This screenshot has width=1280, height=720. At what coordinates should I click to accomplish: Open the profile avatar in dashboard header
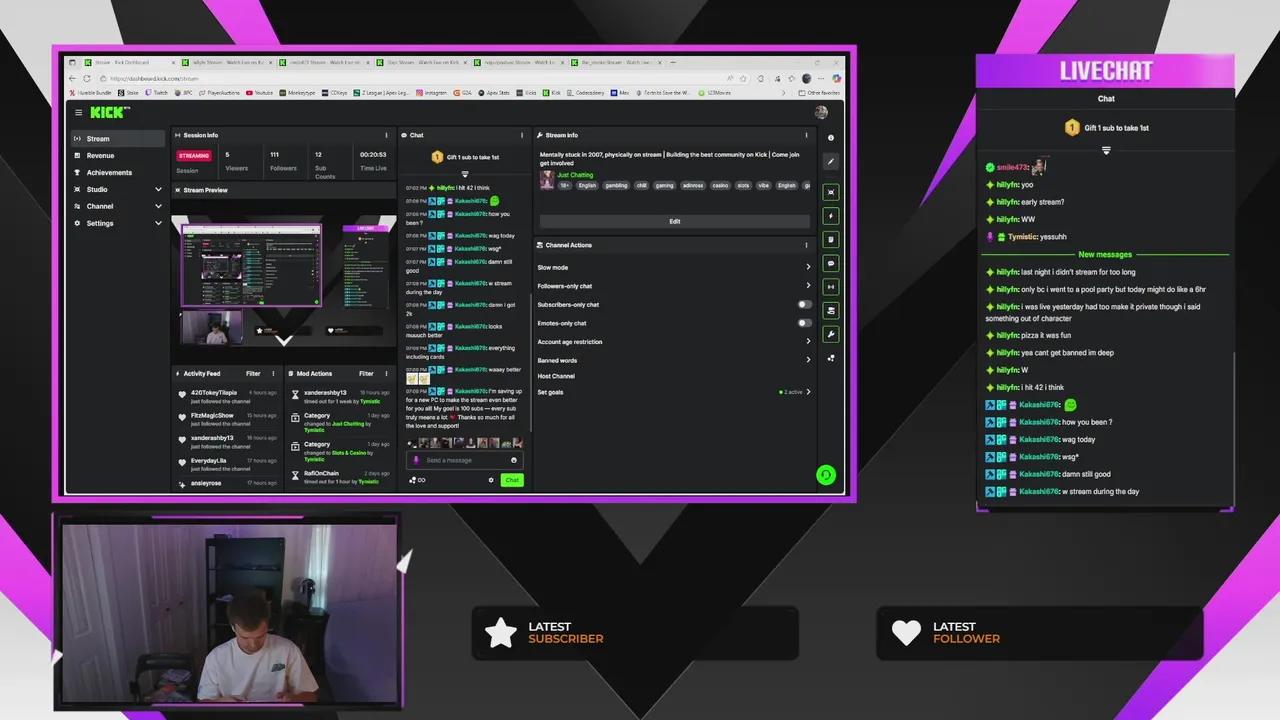coord(821,112)
